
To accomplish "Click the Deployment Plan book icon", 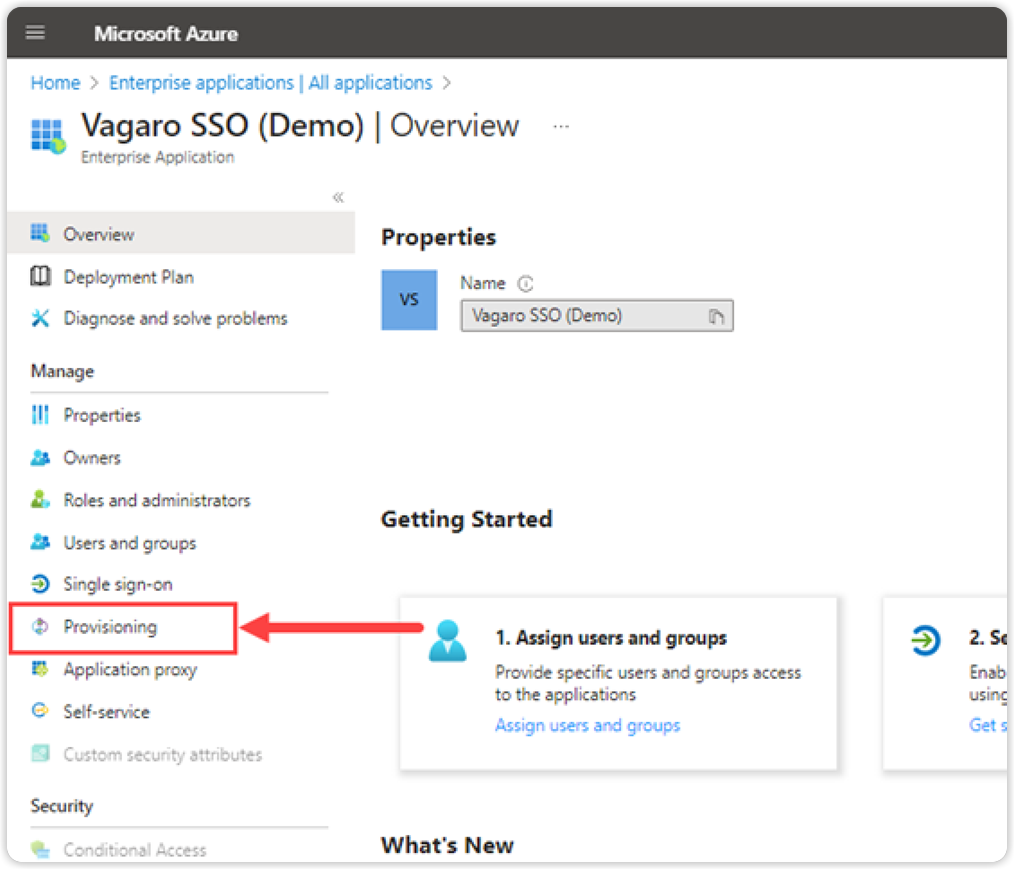I will point(40,276).
